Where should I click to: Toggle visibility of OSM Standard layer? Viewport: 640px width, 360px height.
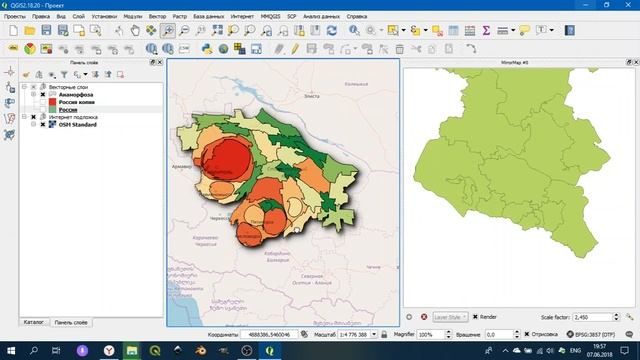tap(42, 124)
